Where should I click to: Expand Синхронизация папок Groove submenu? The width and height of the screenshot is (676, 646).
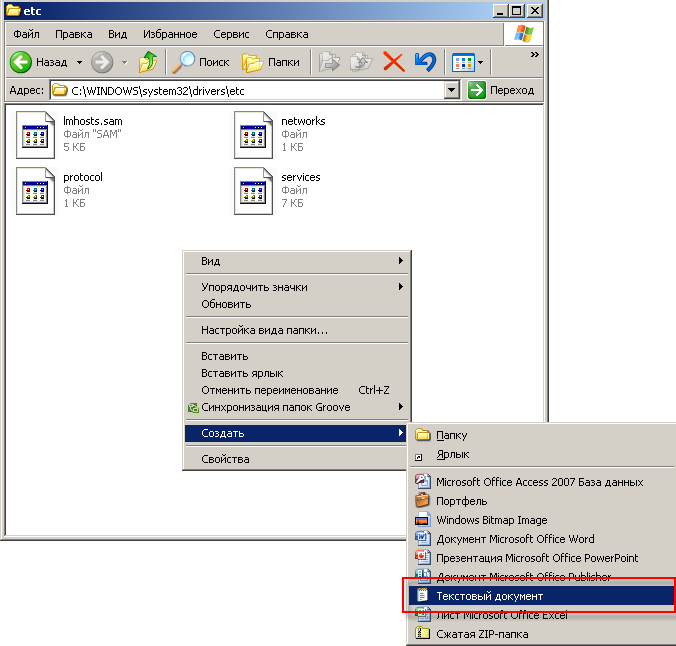(x=297, y=407)
